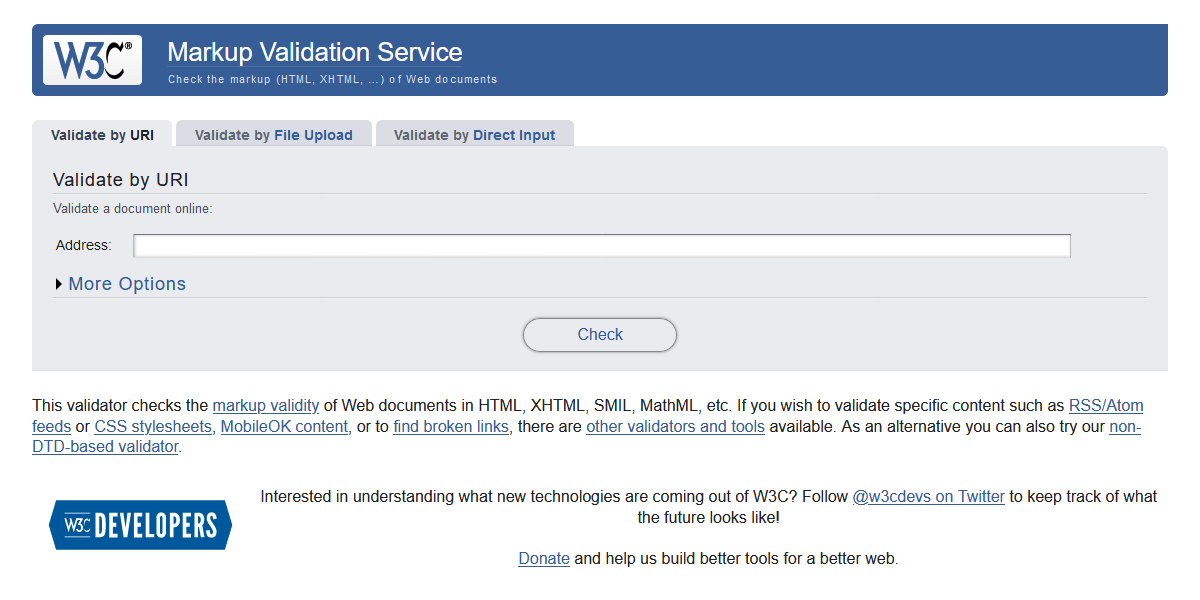Select the Validate by URI tab
The image size is (1200, 600).
103,134
